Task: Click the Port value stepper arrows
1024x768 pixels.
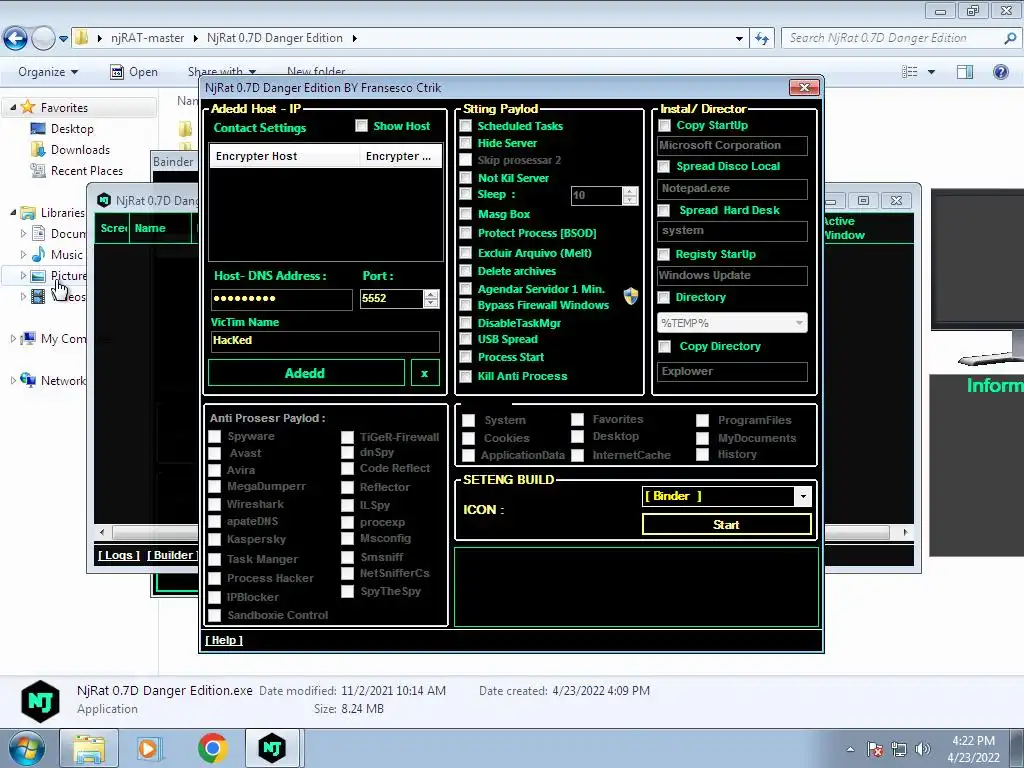Action: coord(431,298)
